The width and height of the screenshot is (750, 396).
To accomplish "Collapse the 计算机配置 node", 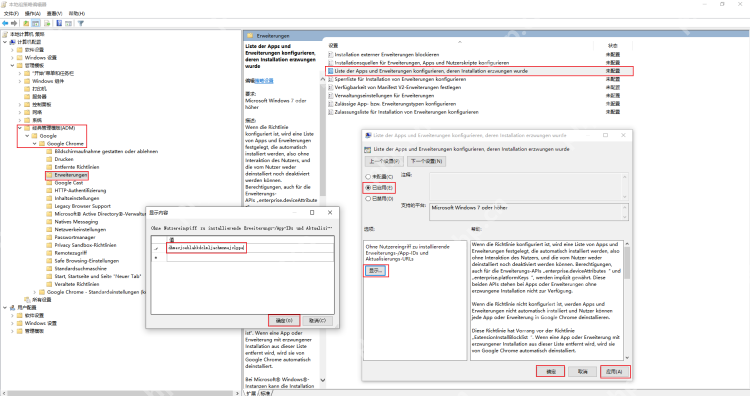I will tap(5, 42).
